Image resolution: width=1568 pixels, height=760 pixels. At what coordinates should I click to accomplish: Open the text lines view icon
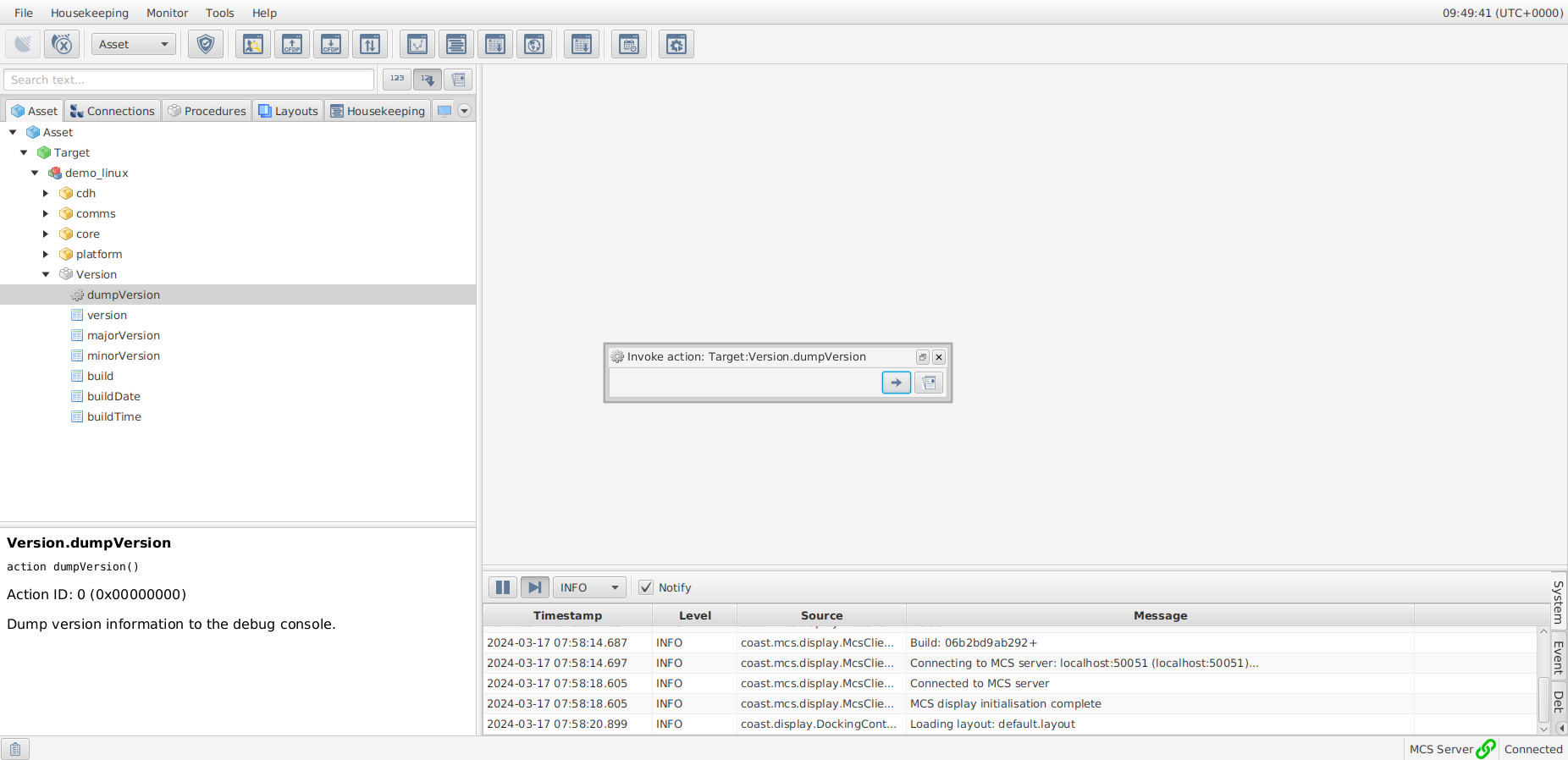[456, 44]
